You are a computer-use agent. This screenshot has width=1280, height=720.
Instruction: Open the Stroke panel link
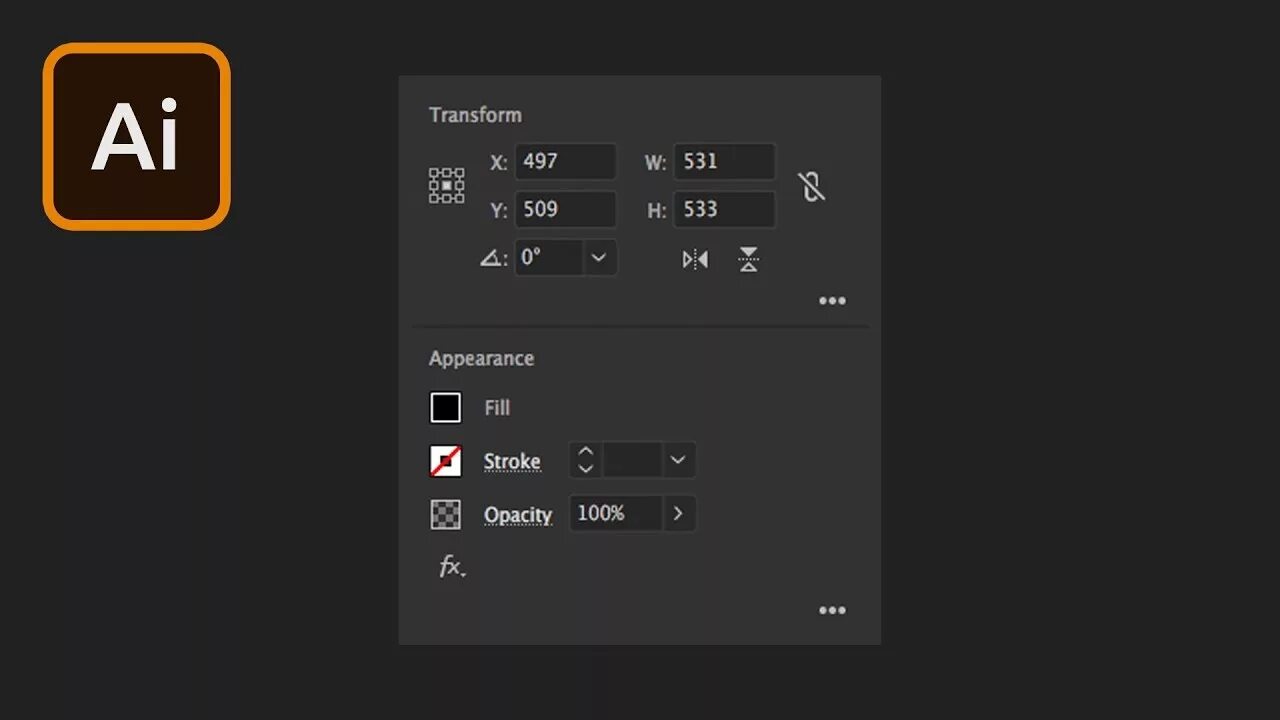[512, 461]
